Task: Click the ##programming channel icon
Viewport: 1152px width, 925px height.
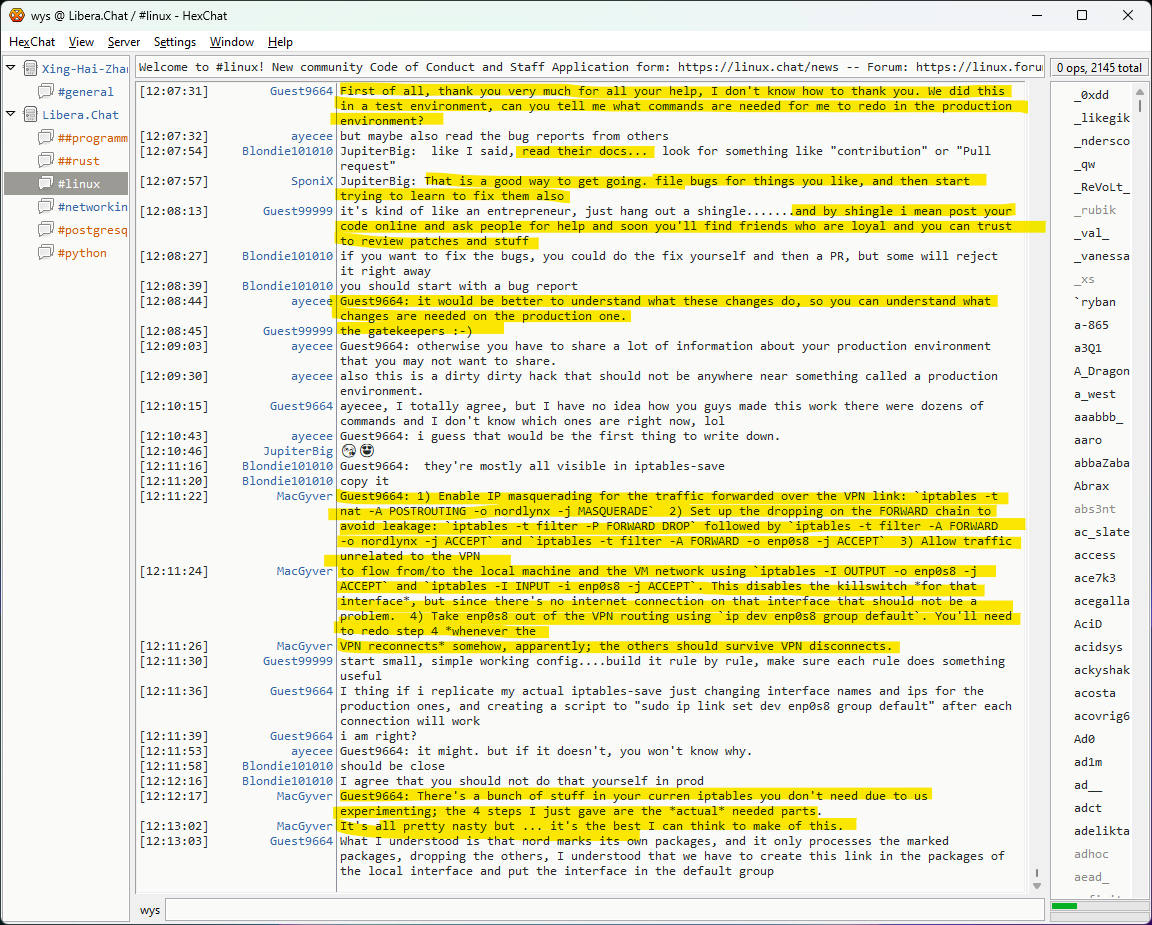Action: pos(46,138)
